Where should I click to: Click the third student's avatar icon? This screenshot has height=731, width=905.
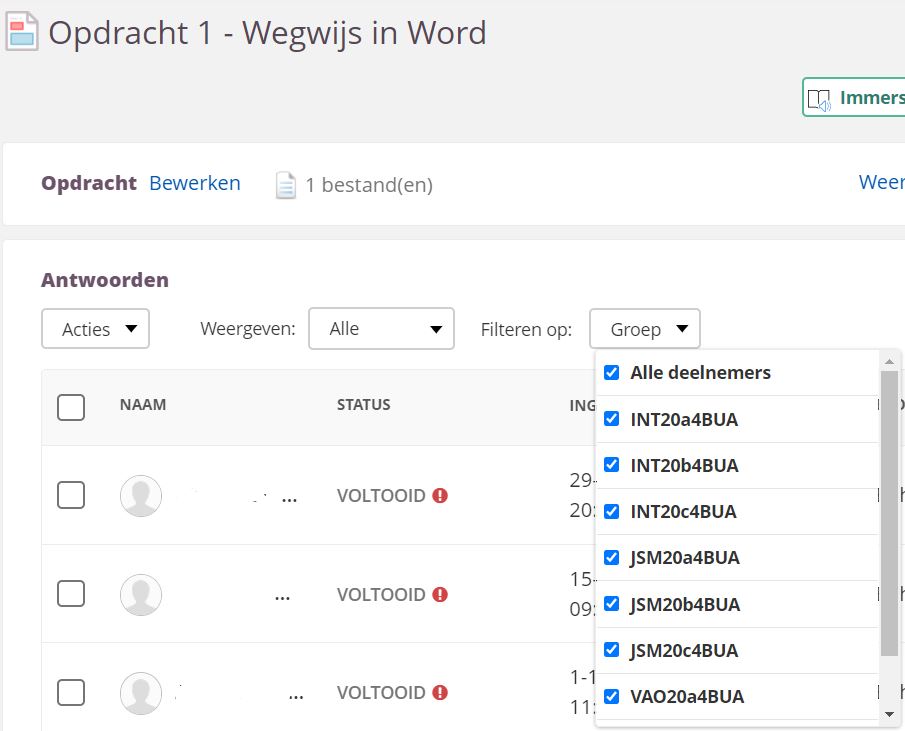pyautogui.click(x=141, y=692)
